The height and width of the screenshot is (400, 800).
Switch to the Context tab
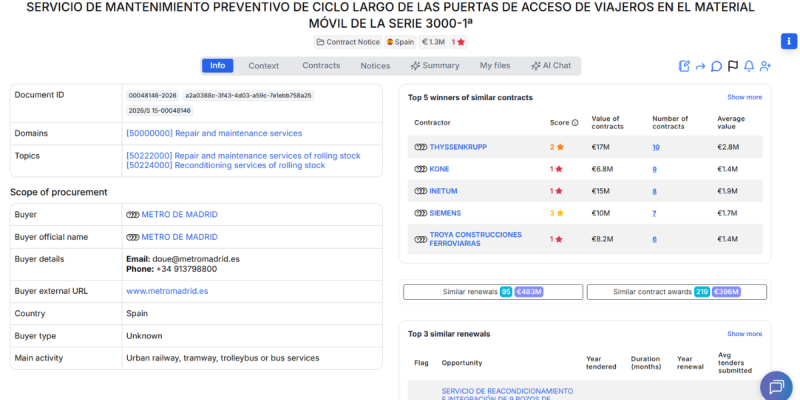pyautogui.click(x=264, y=66)
